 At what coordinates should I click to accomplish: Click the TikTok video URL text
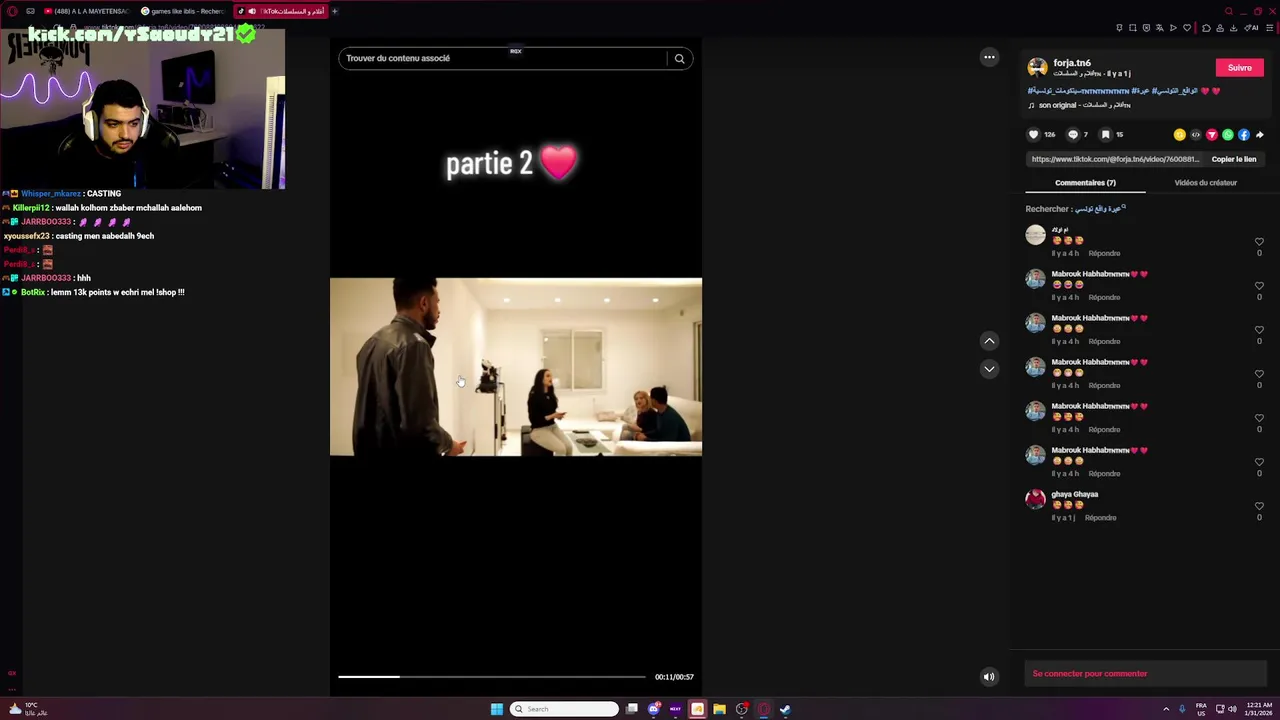[x=1115, y=159]
